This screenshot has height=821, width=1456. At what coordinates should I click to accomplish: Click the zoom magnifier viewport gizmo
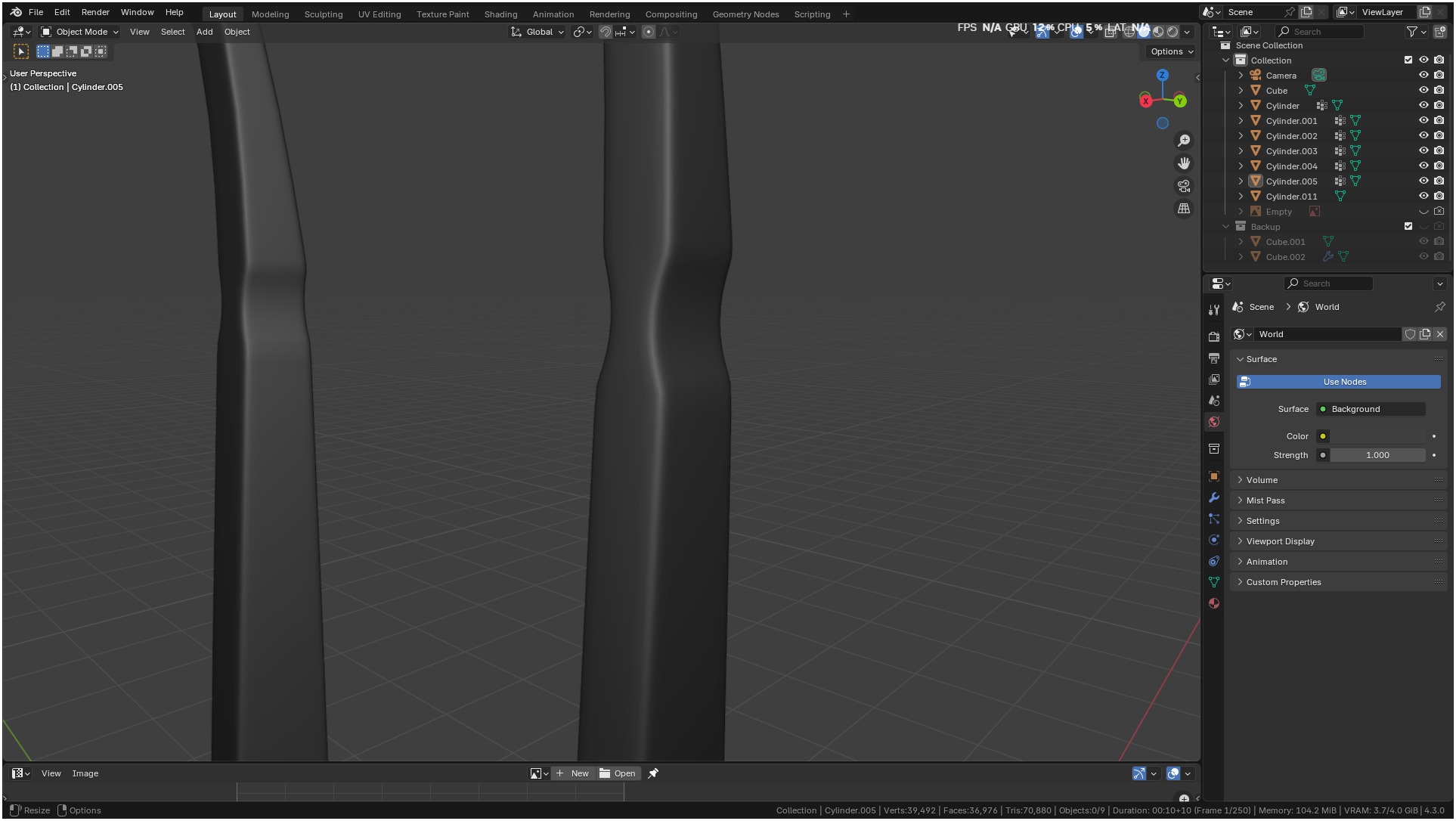click(x=1184, y=141)
